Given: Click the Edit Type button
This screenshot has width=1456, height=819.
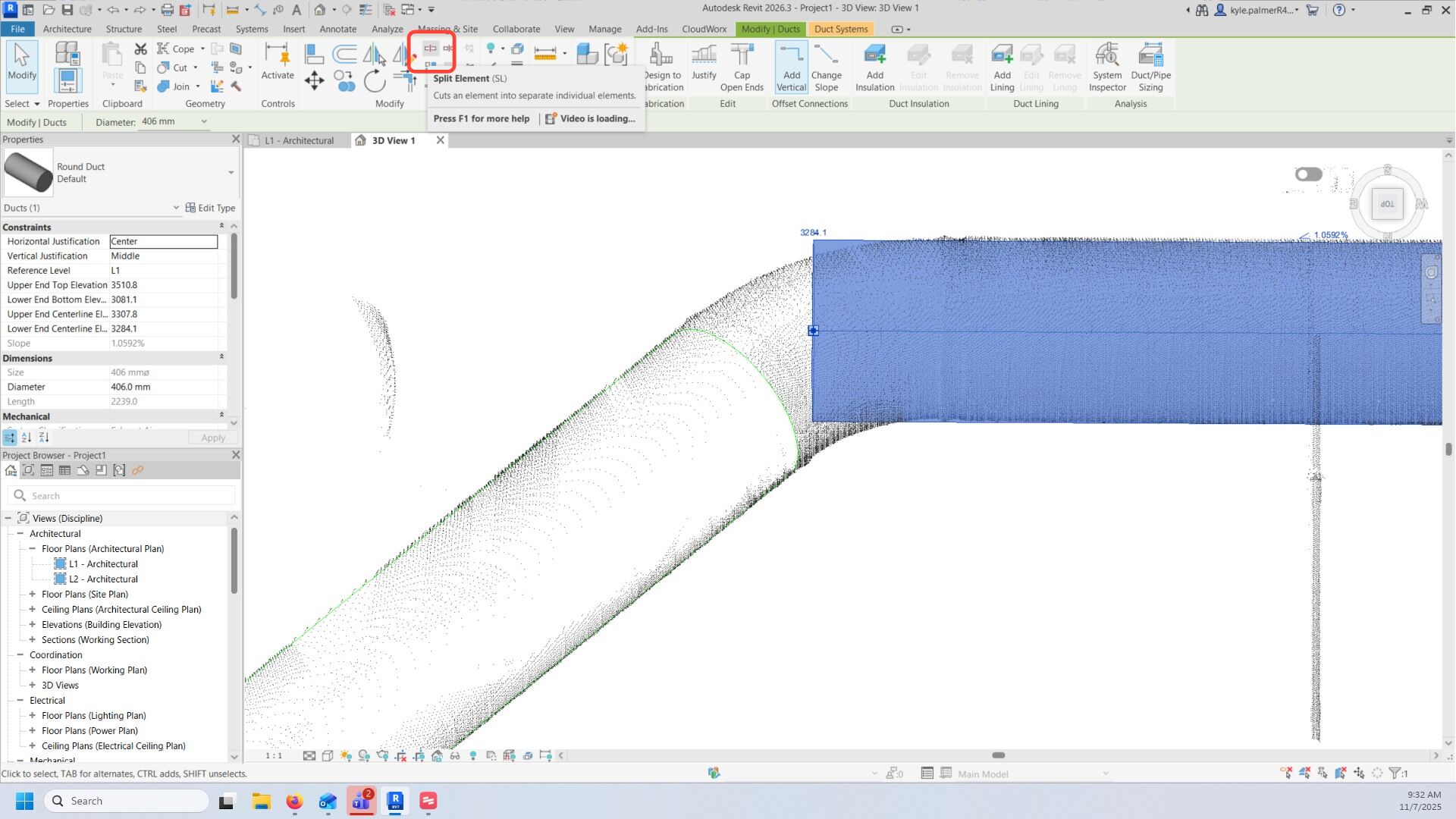Looking at the screenshot, I should [x=210, y=208].
